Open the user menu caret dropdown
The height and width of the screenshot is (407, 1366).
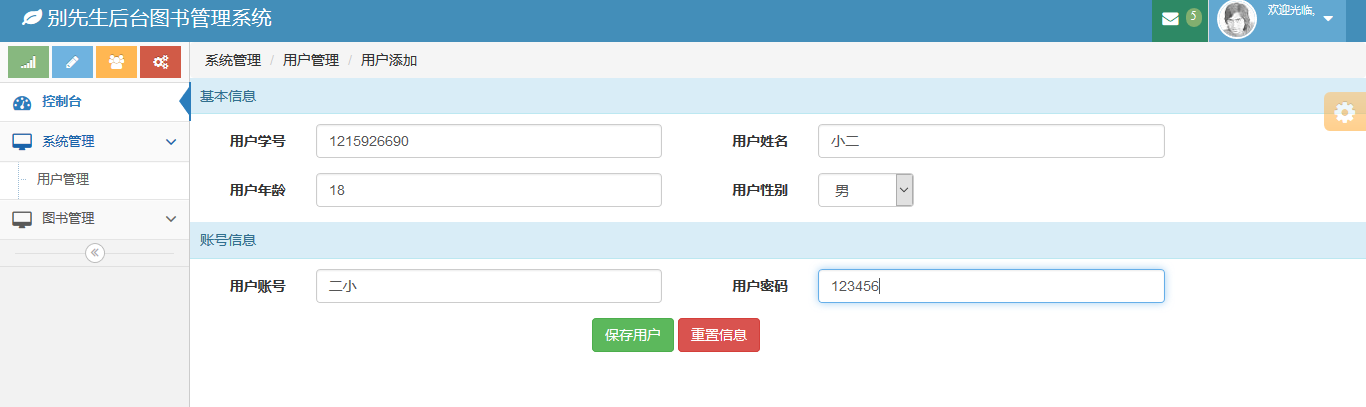tap(1328, 19)
